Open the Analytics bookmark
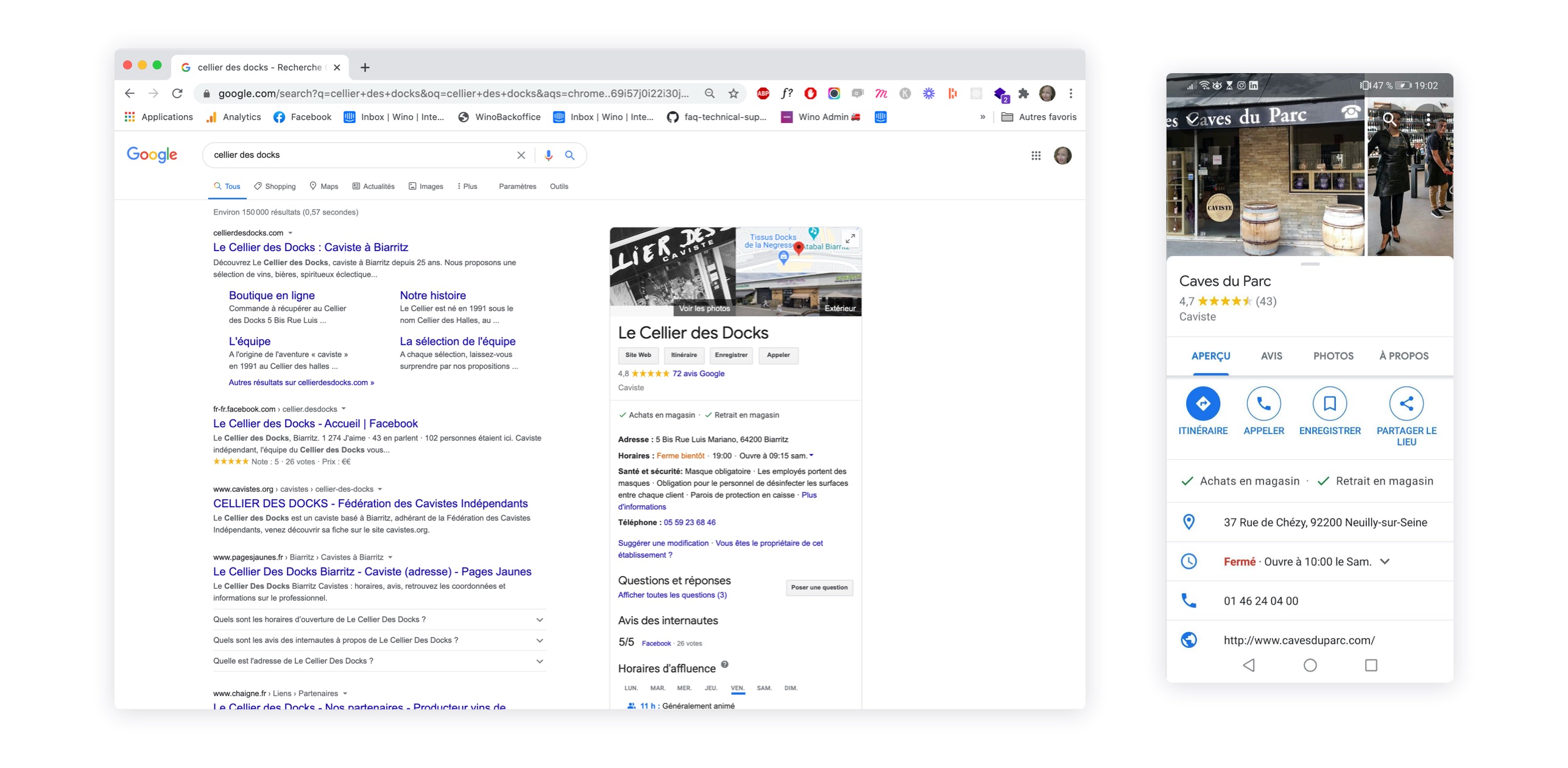Screen dimensions: 1568x768 233,117
